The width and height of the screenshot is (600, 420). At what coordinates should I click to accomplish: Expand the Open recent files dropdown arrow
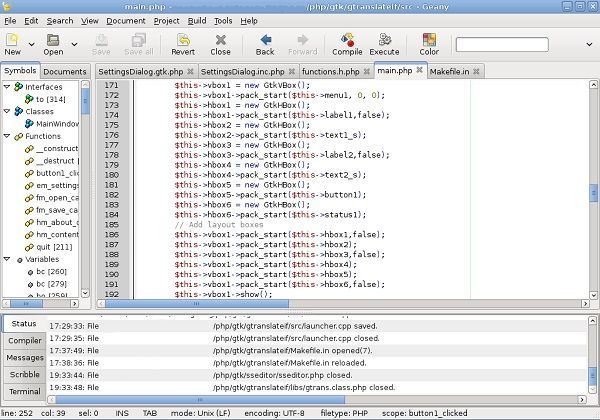click(x=74, y=45)
